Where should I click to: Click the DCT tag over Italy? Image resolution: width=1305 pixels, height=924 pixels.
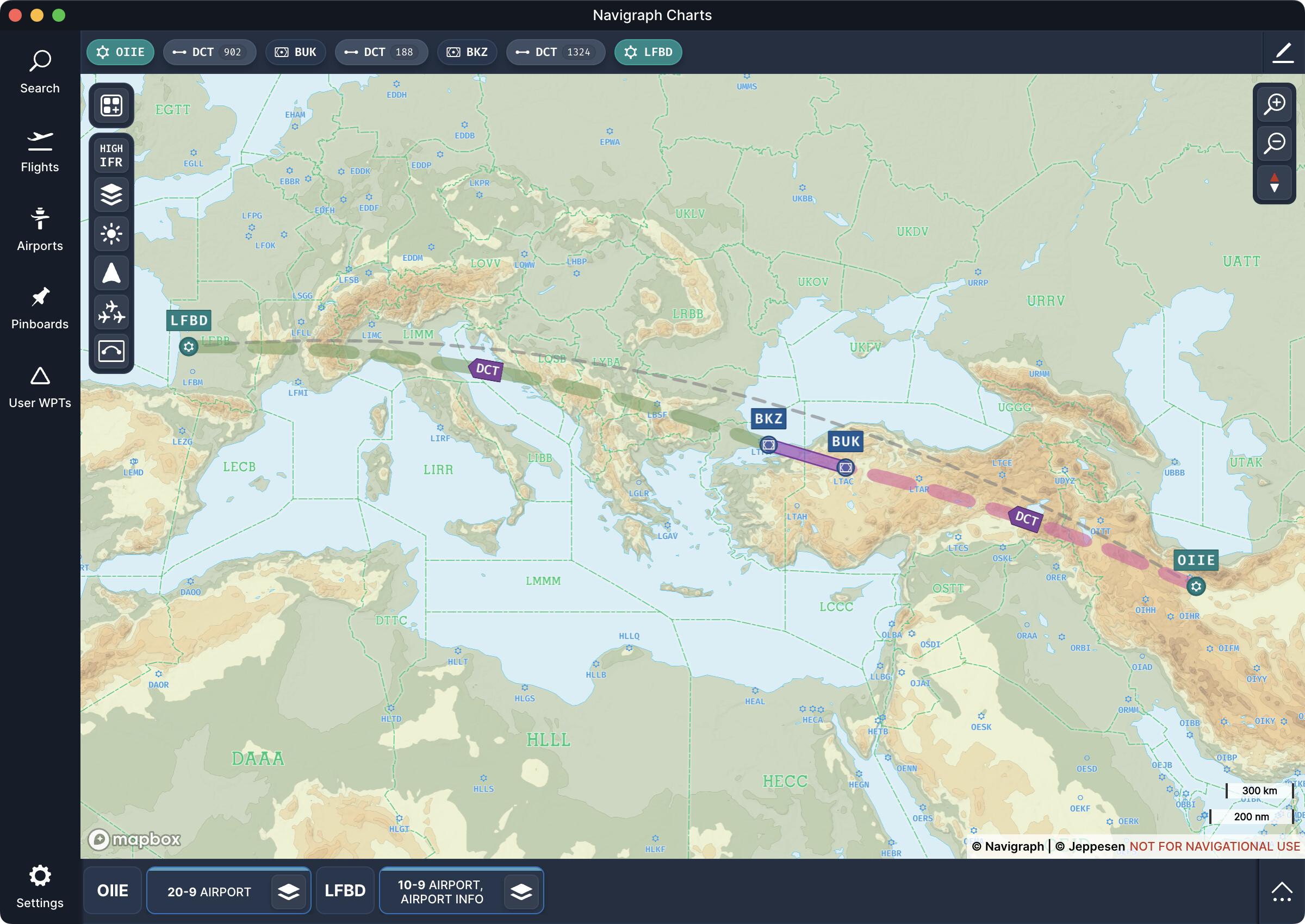click(x=486, y=370)
